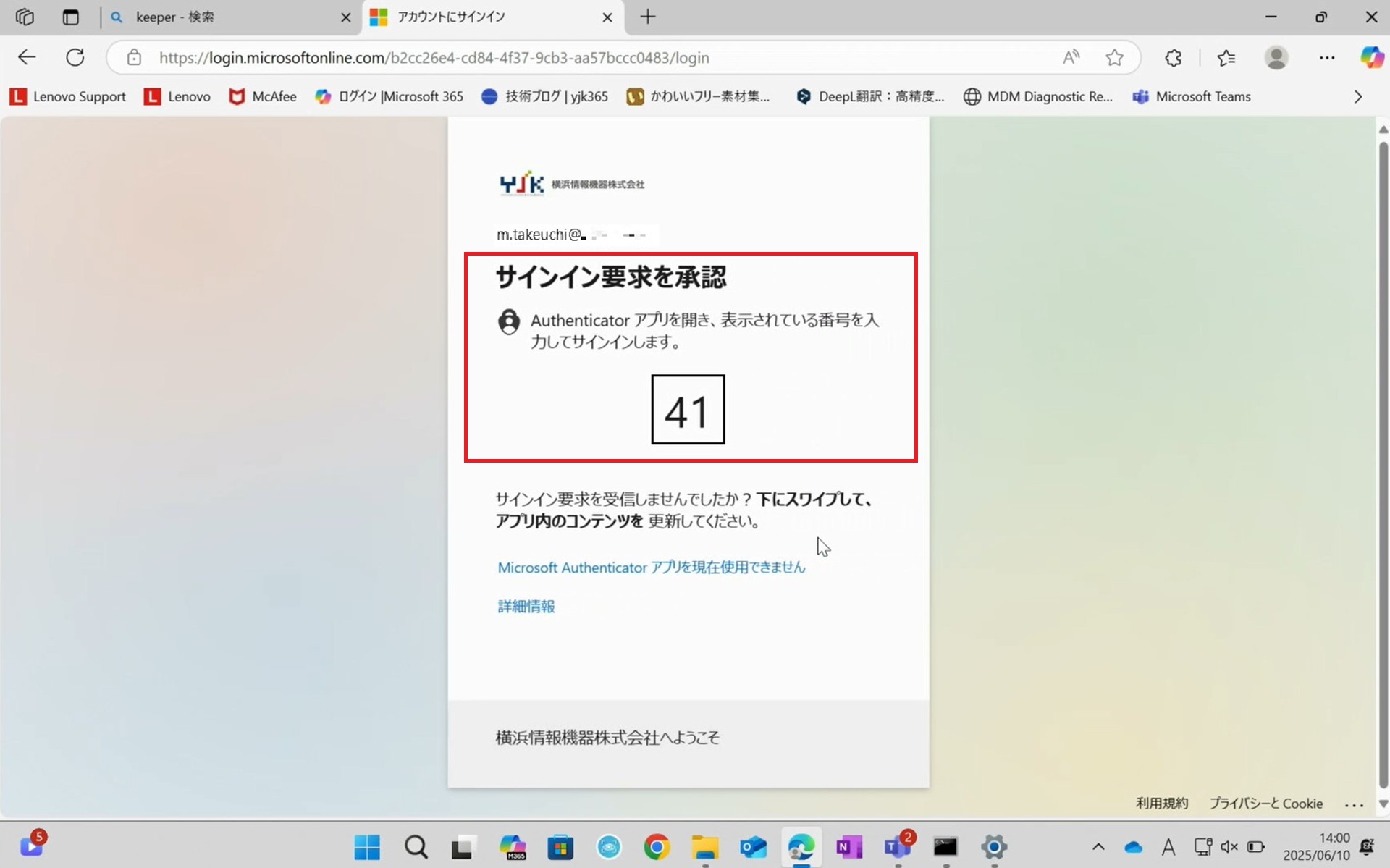
Task: Toggle the speaker mute tray icon
Action: 1229,846
